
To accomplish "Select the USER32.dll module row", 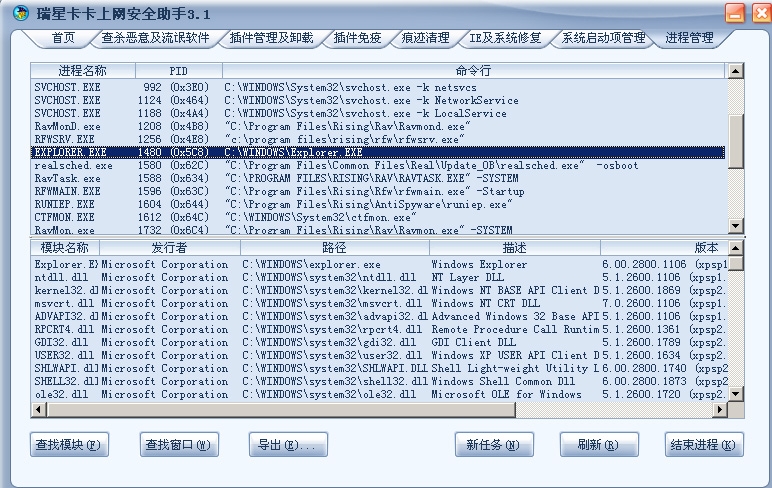I will [x=380, y=355].
